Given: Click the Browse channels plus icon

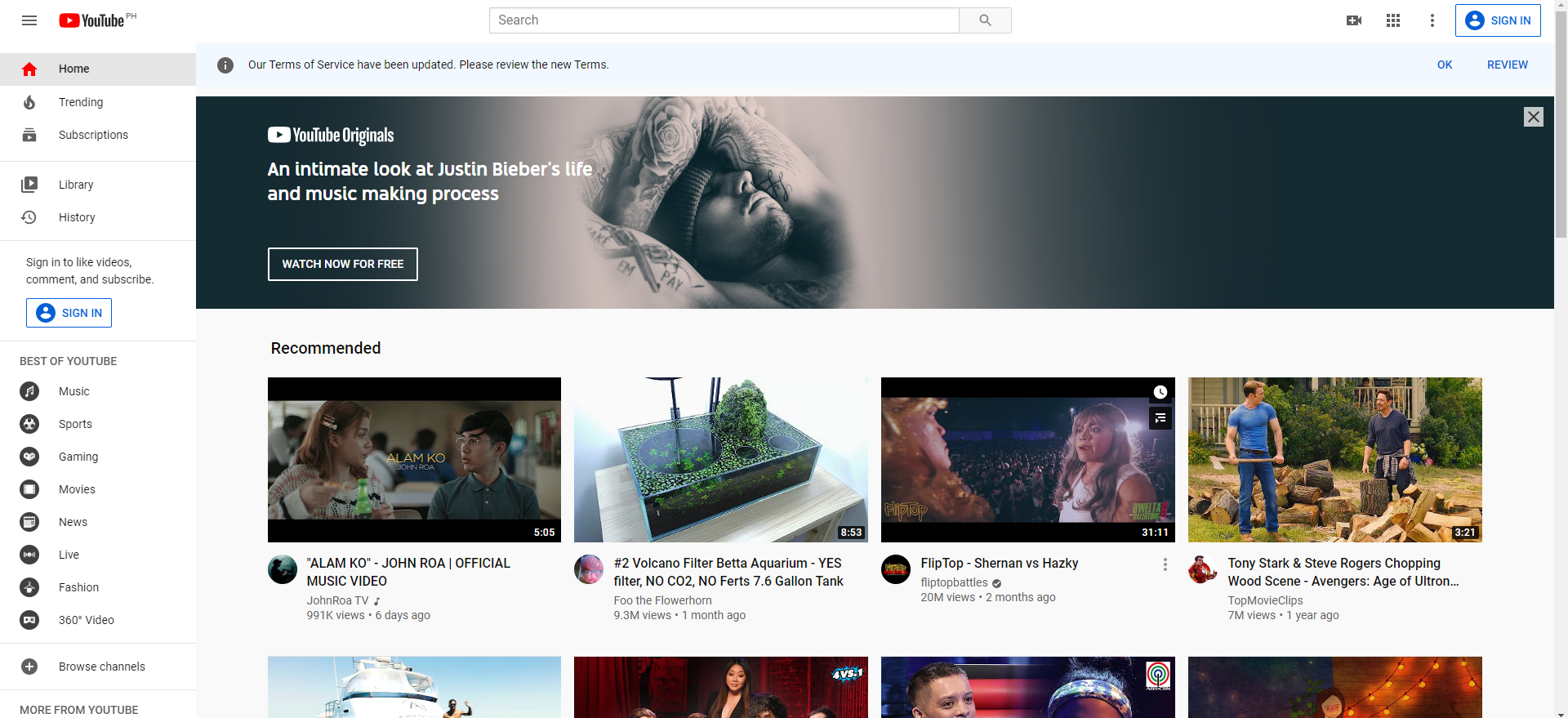Looking at the screenshot, I should pyautogui.click(x=29, y=667).
